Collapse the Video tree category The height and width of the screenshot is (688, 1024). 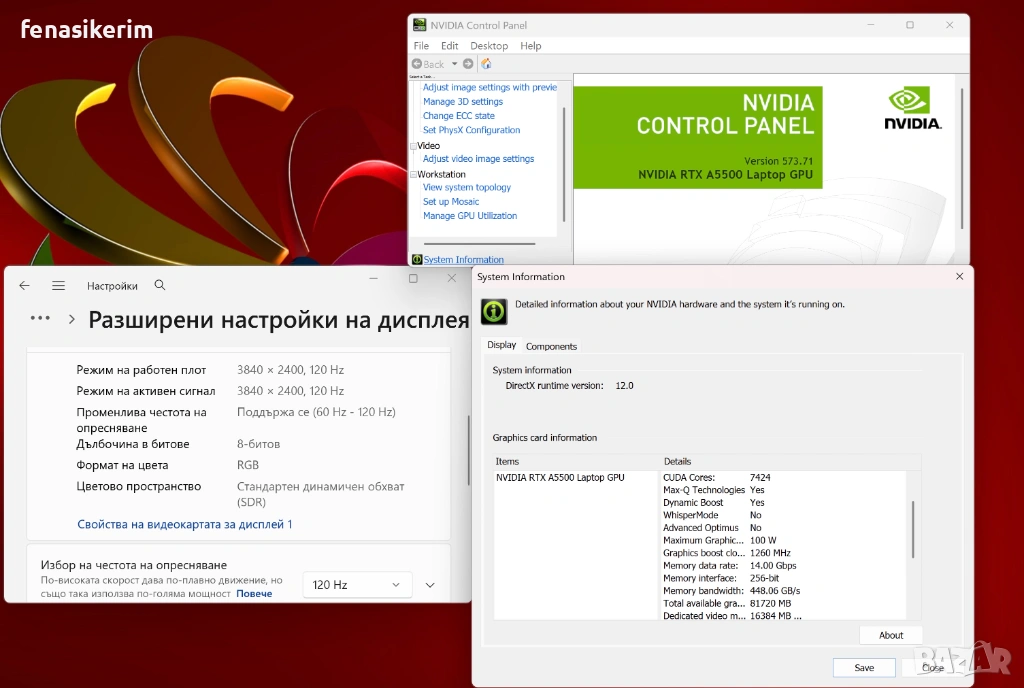(x=414, y=146)
